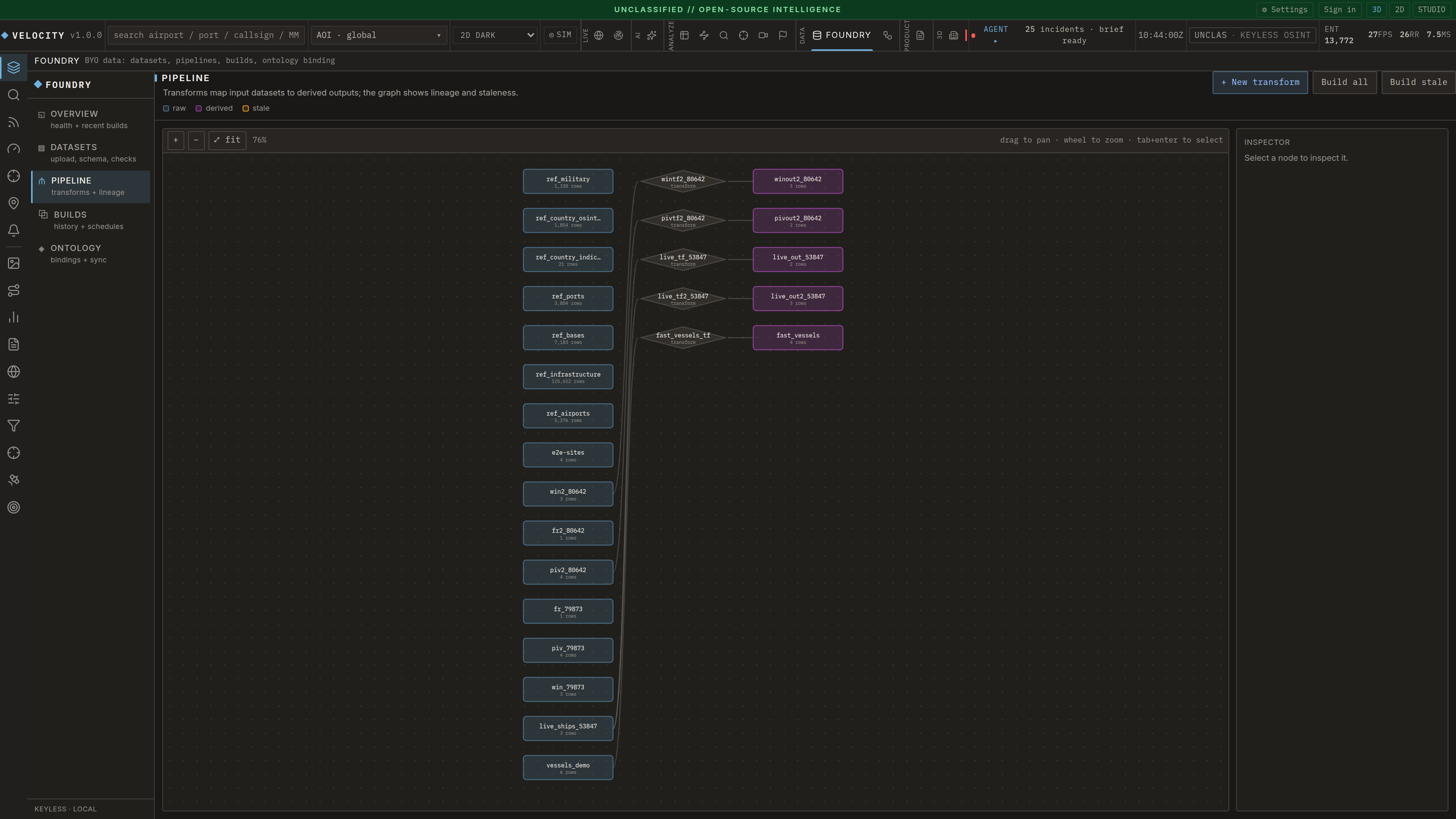Open the feed (RSS) icon in left sidebar
1456x819 pixels.
[14, 121]
